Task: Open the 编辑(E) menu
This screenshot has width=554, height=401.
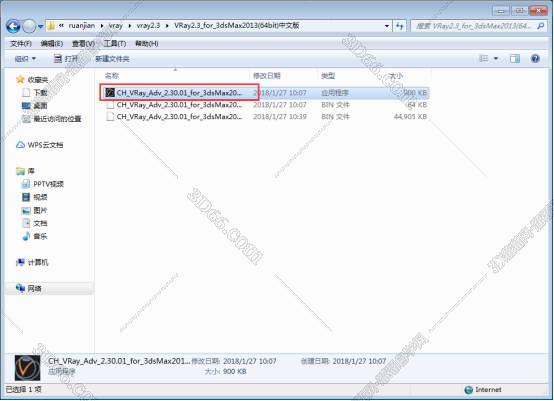Action: (x=52, y=43)
